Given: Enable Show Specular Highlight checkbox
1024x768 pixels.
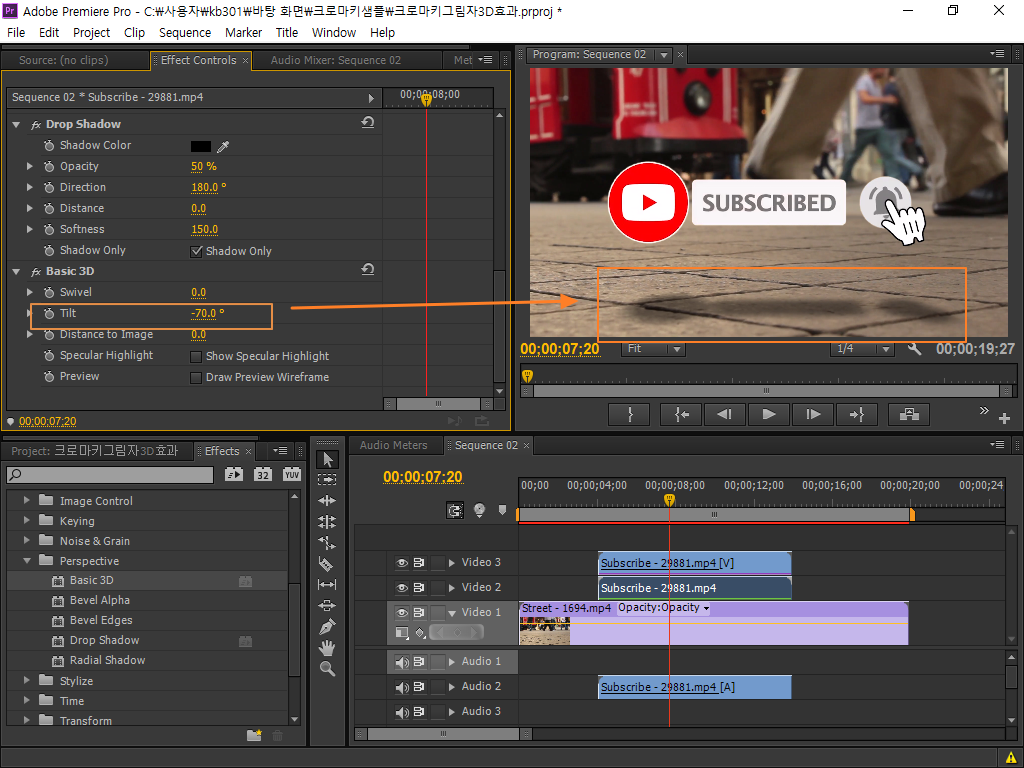Looking at the screenshot, I should [195, 357].
